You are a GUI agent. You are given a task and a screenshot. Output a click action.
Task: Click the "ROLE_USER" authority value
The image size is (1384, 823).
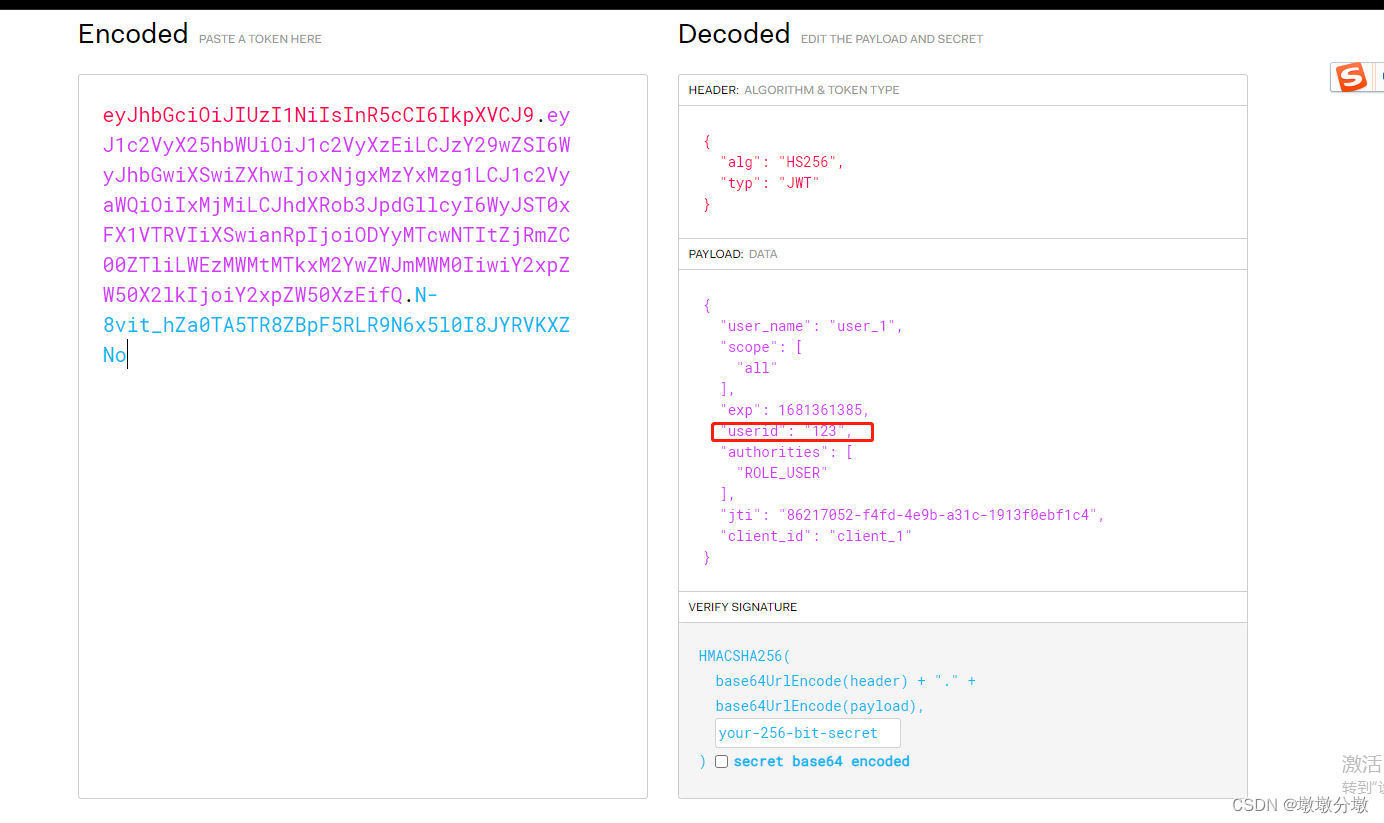782,473
